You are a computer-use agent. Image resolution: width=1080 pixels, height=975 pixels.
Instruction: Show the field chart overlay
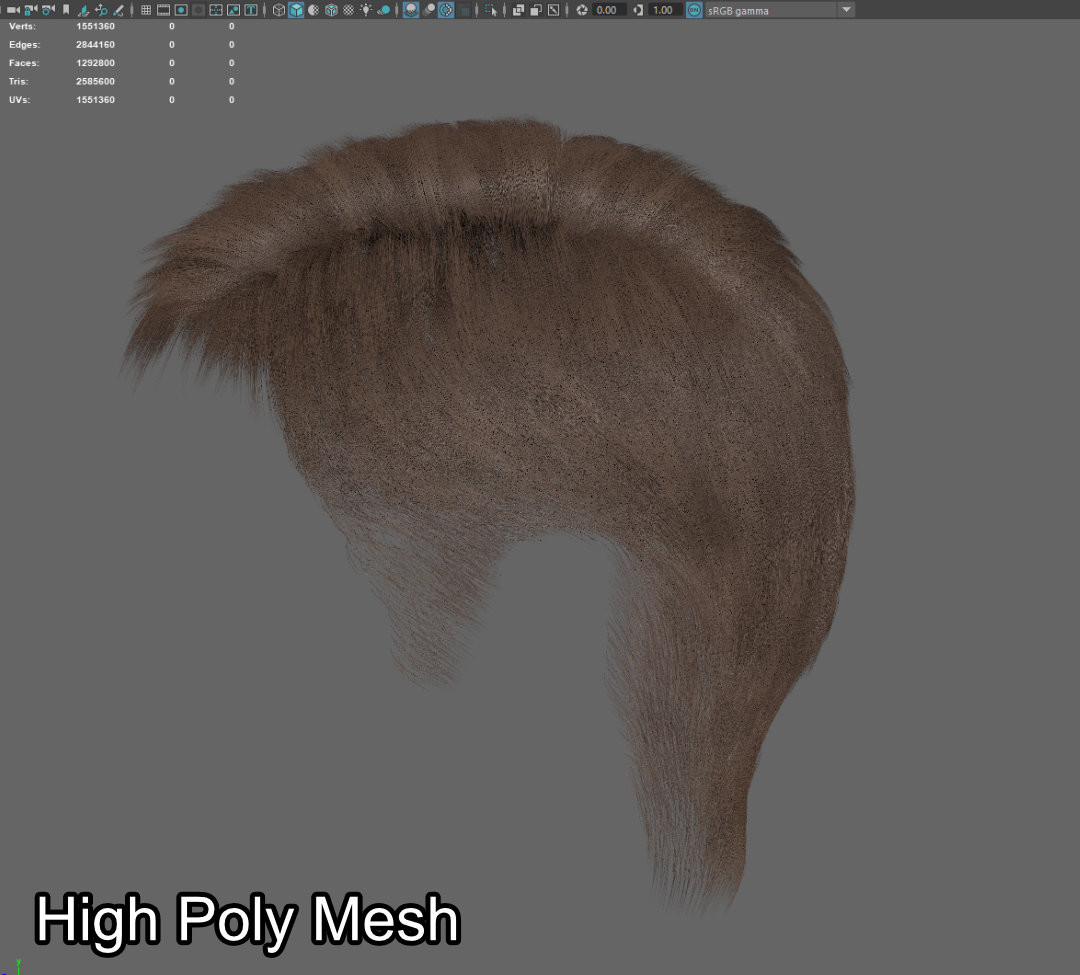coord(216,9)
